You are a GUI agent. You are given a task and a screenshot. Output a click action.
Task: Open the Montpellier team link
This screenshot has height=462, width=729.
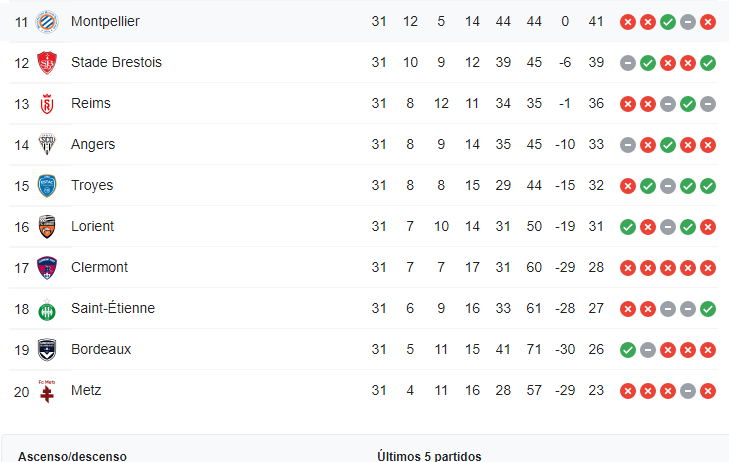[x=105, y=21]
